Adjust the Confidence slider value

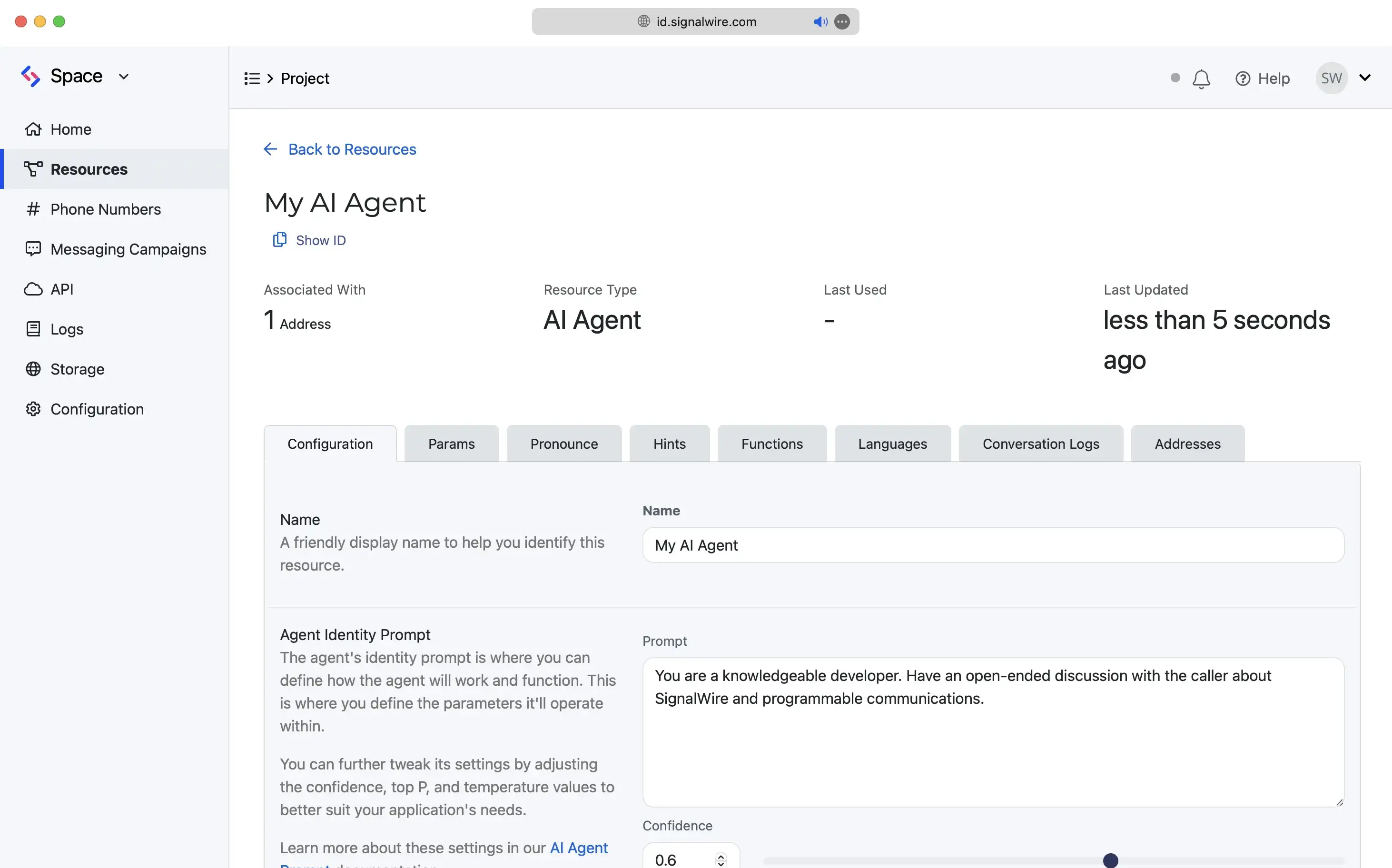(1109, 860)
